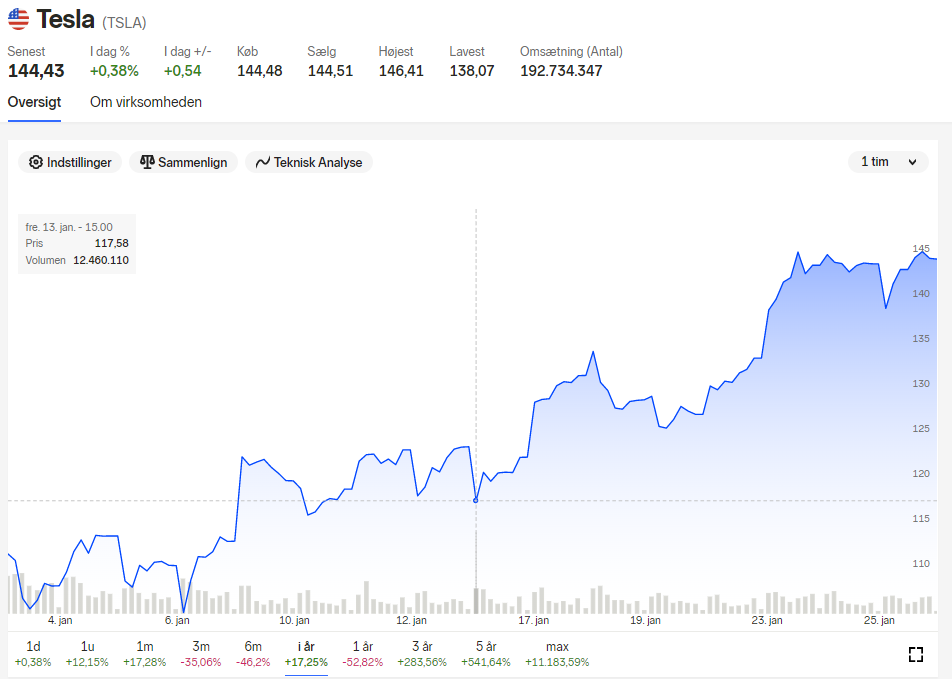Select the 3 år time range
Viewport: 952px width, 679px height.
(422, 653)
